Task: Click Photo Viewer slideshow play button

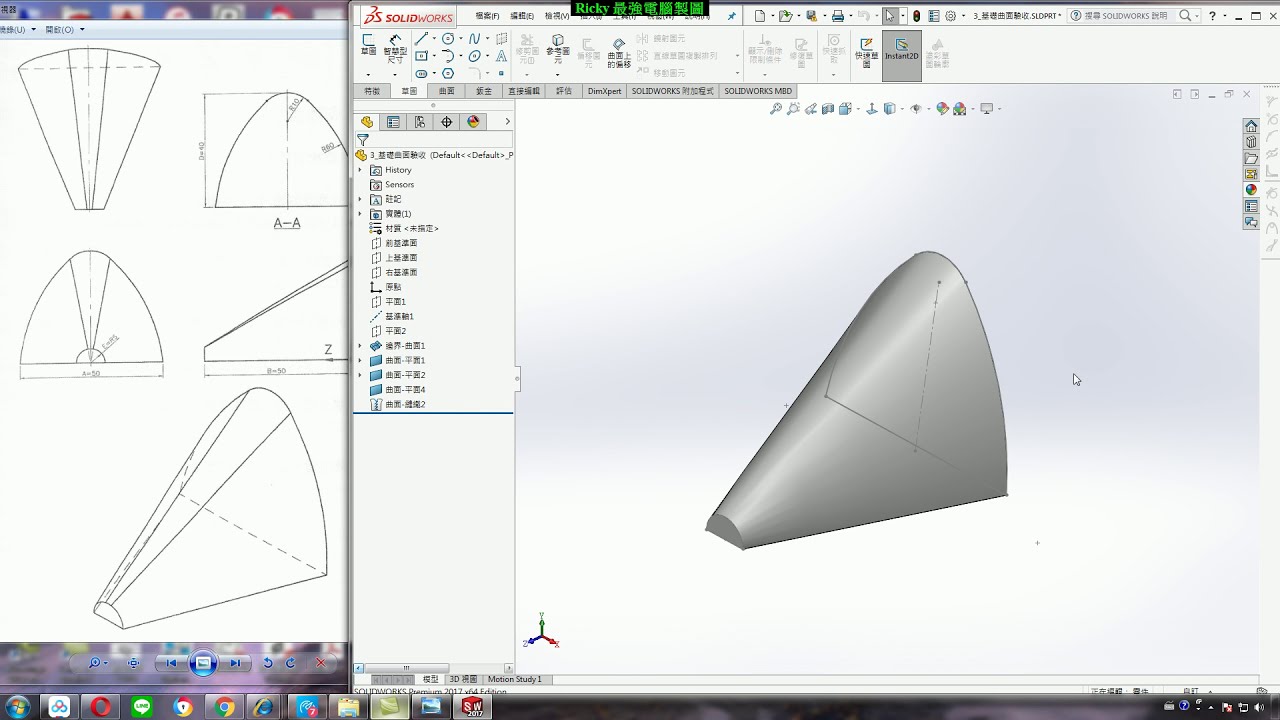Action: tap(203, 663)
